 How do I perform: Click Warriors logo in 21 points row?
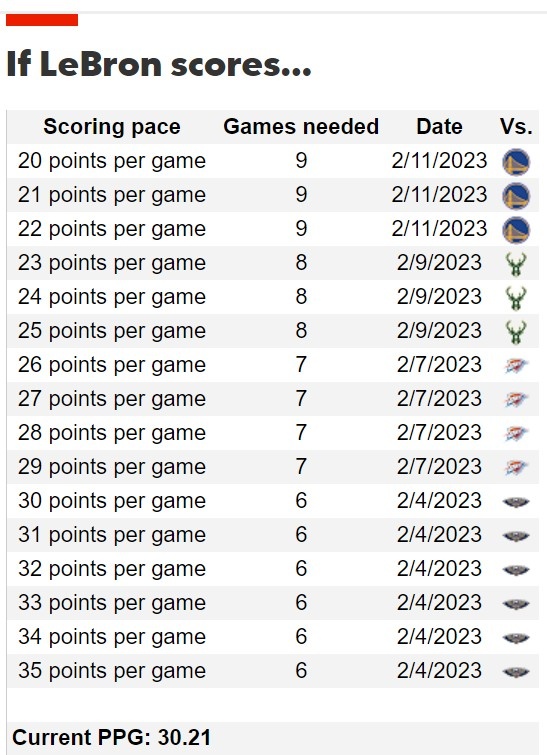tap(516, 196)
